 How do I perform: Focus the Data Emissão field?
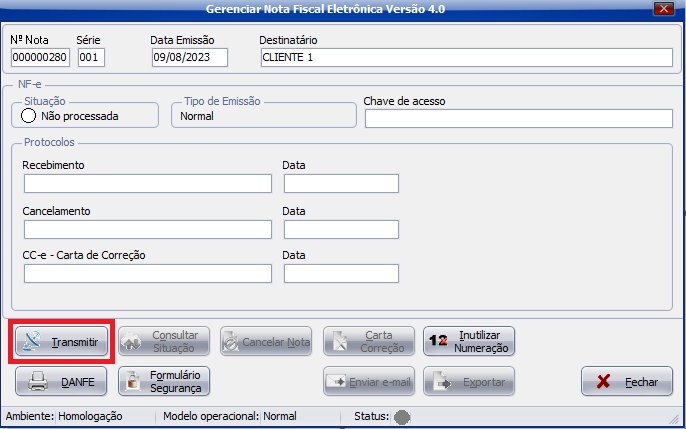pyautogui.click(x=189, y=57)
